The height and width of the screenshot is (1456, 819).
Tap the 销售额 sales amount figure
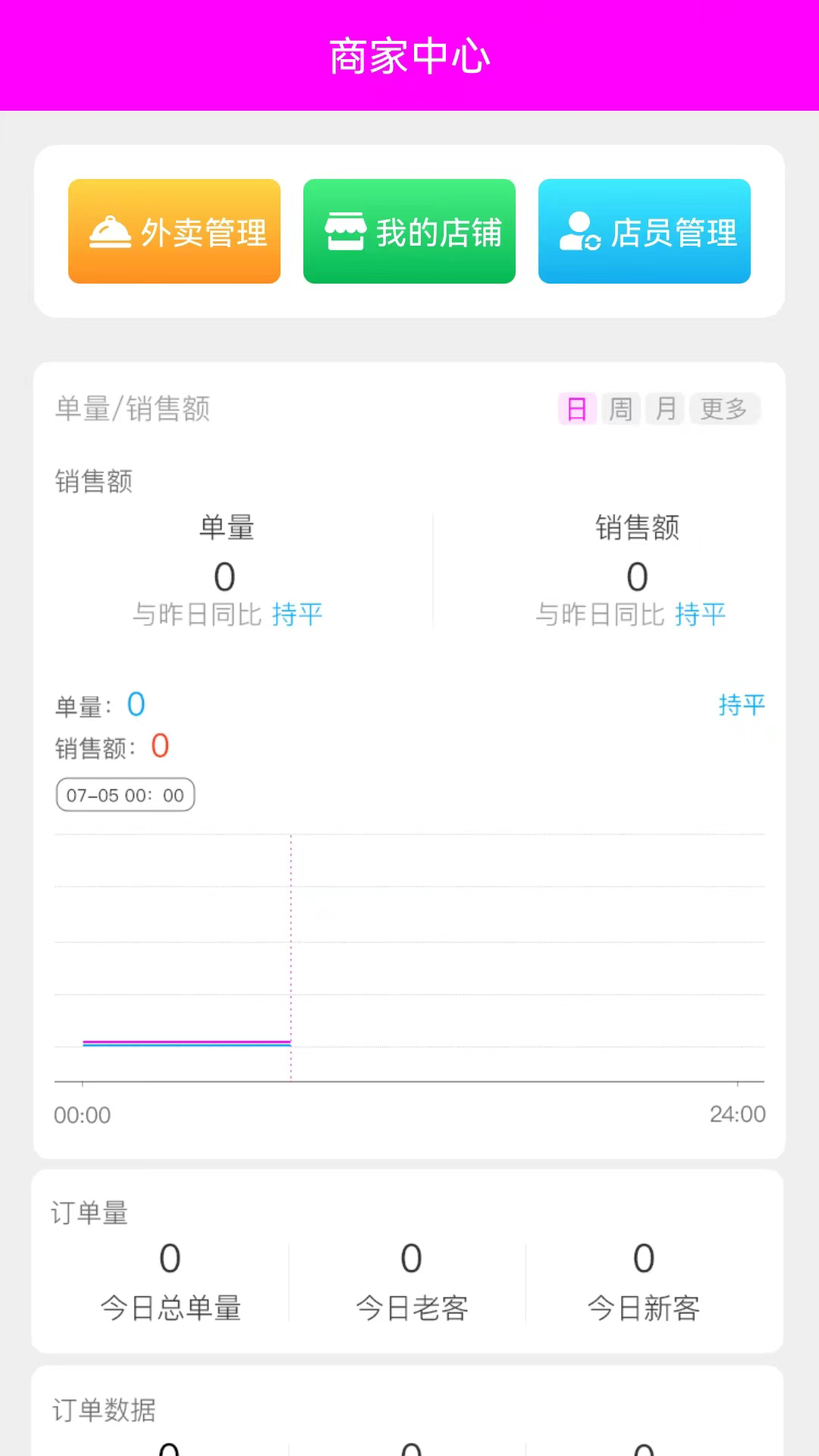[x=637, y=577]
